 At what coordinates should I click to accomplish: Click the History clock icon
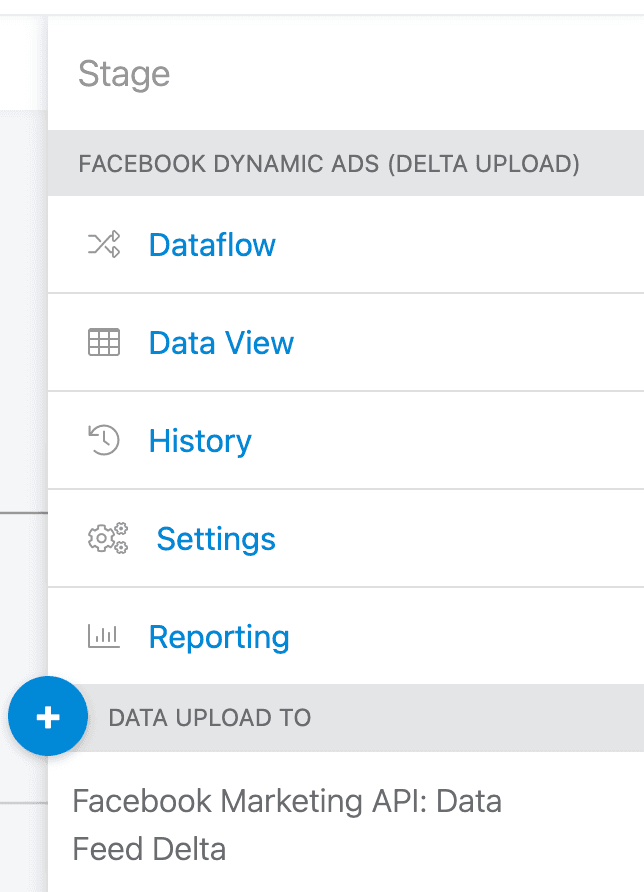pyautogui.click(x=104, y=441)
